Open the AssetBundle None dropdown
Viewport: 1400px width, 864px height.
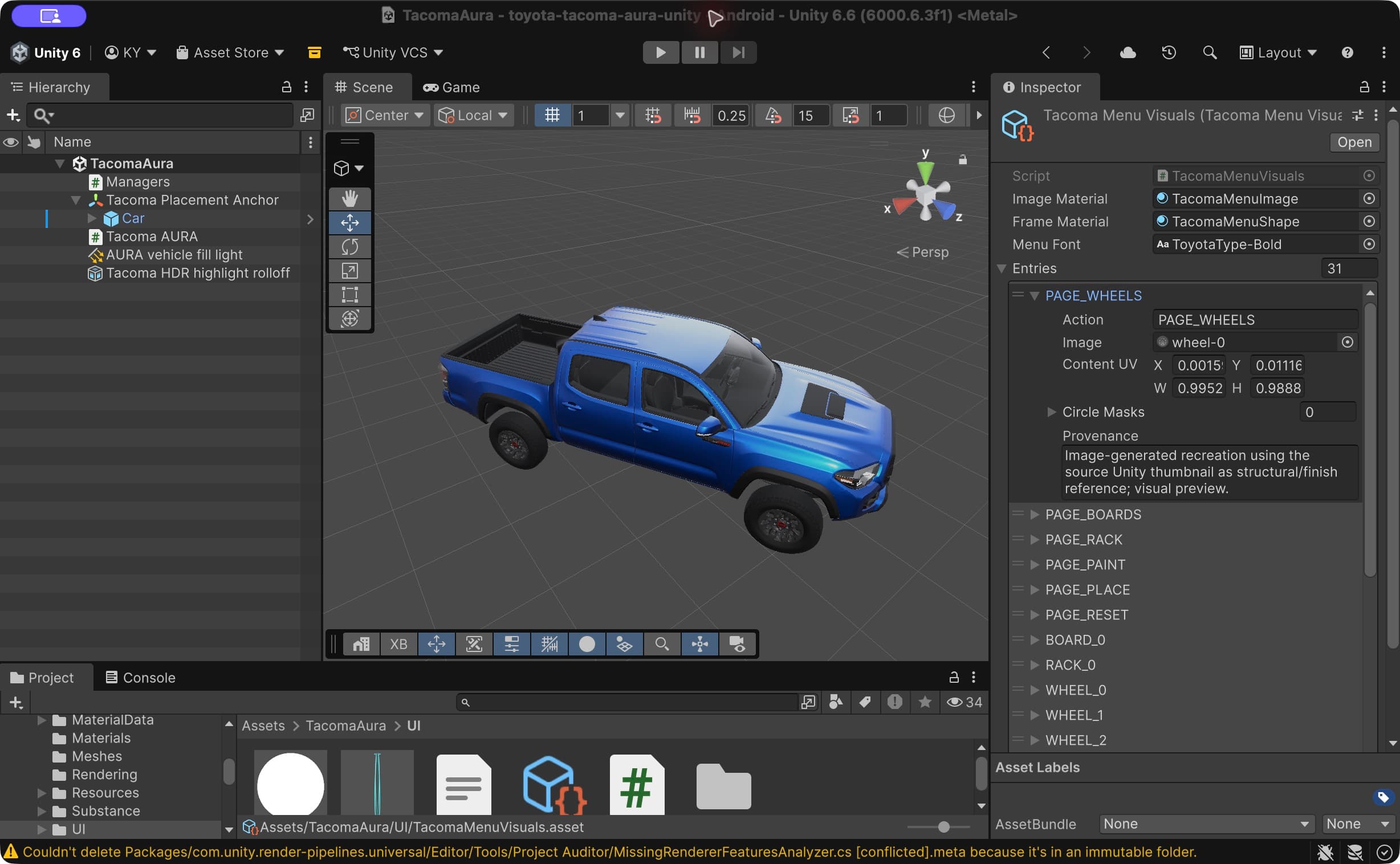[x=1206, y=824]
